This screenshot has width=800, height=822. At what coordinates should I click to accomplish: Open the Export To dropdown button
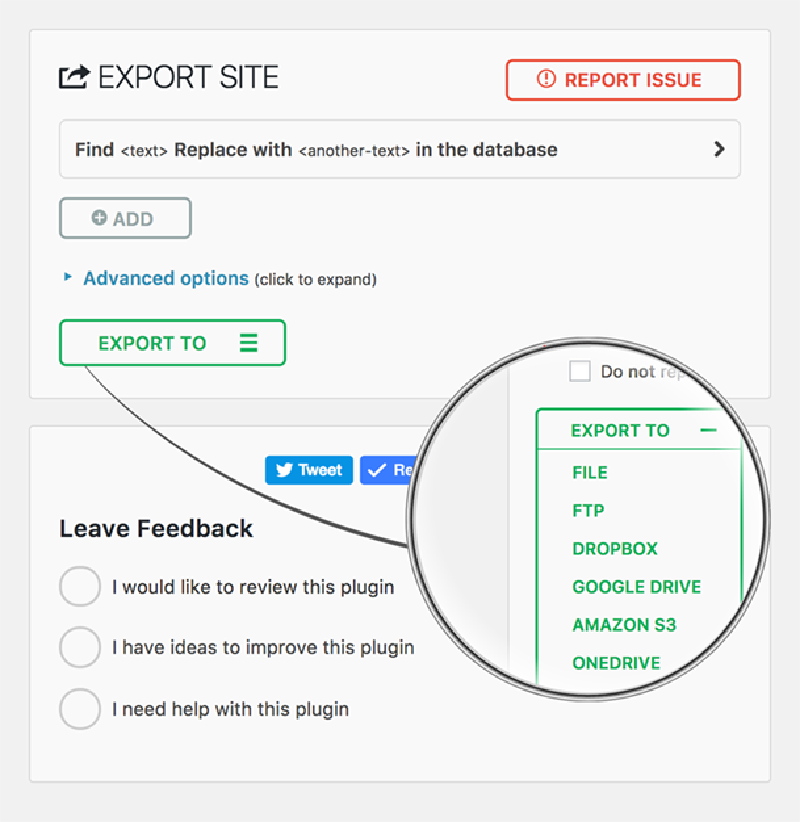click(x=172, y=343)
